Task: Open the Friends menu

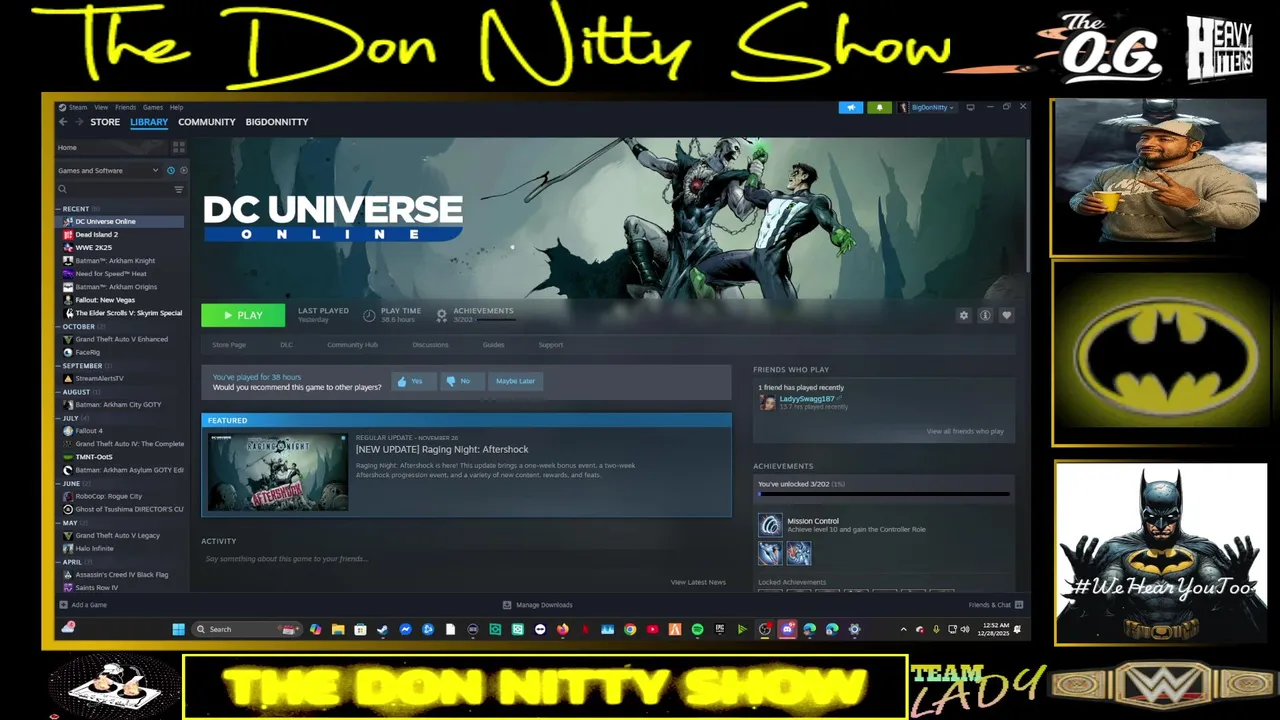Action: [125, 107]
